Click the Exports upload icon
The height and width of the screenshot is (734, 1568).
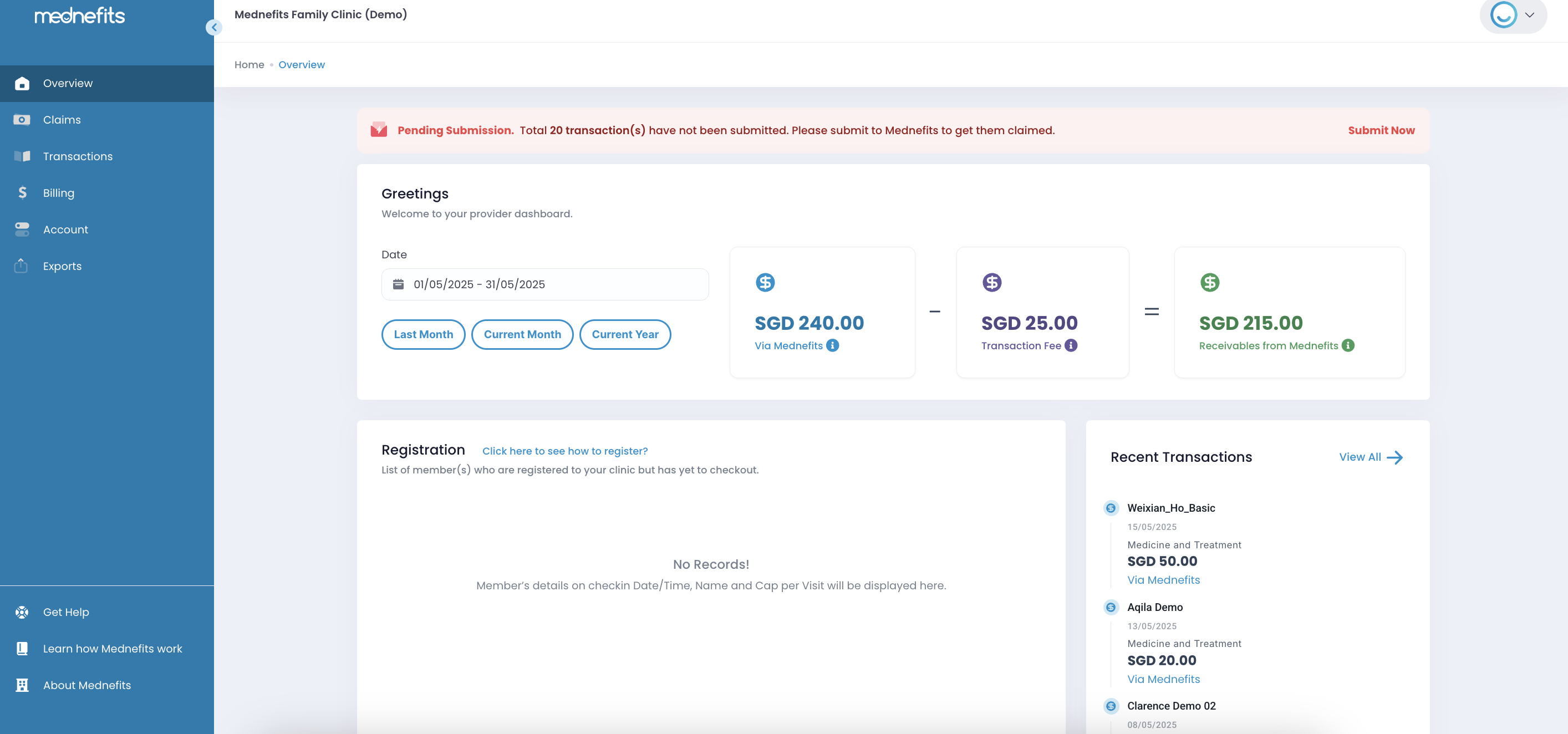21,266
